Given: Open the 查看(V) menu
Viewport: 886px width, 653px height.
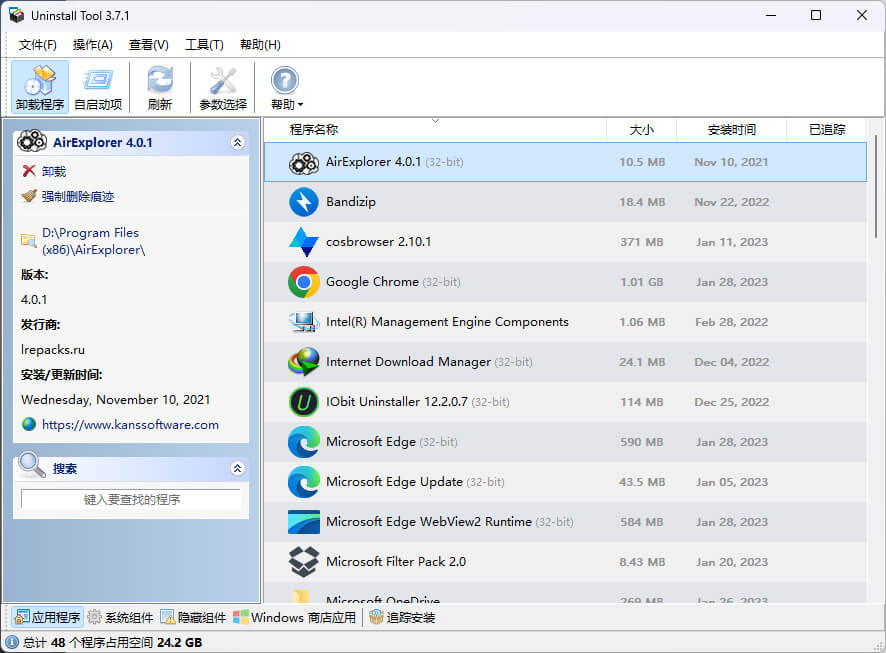Looking at the screenshot, I should [x=147, y=44].
